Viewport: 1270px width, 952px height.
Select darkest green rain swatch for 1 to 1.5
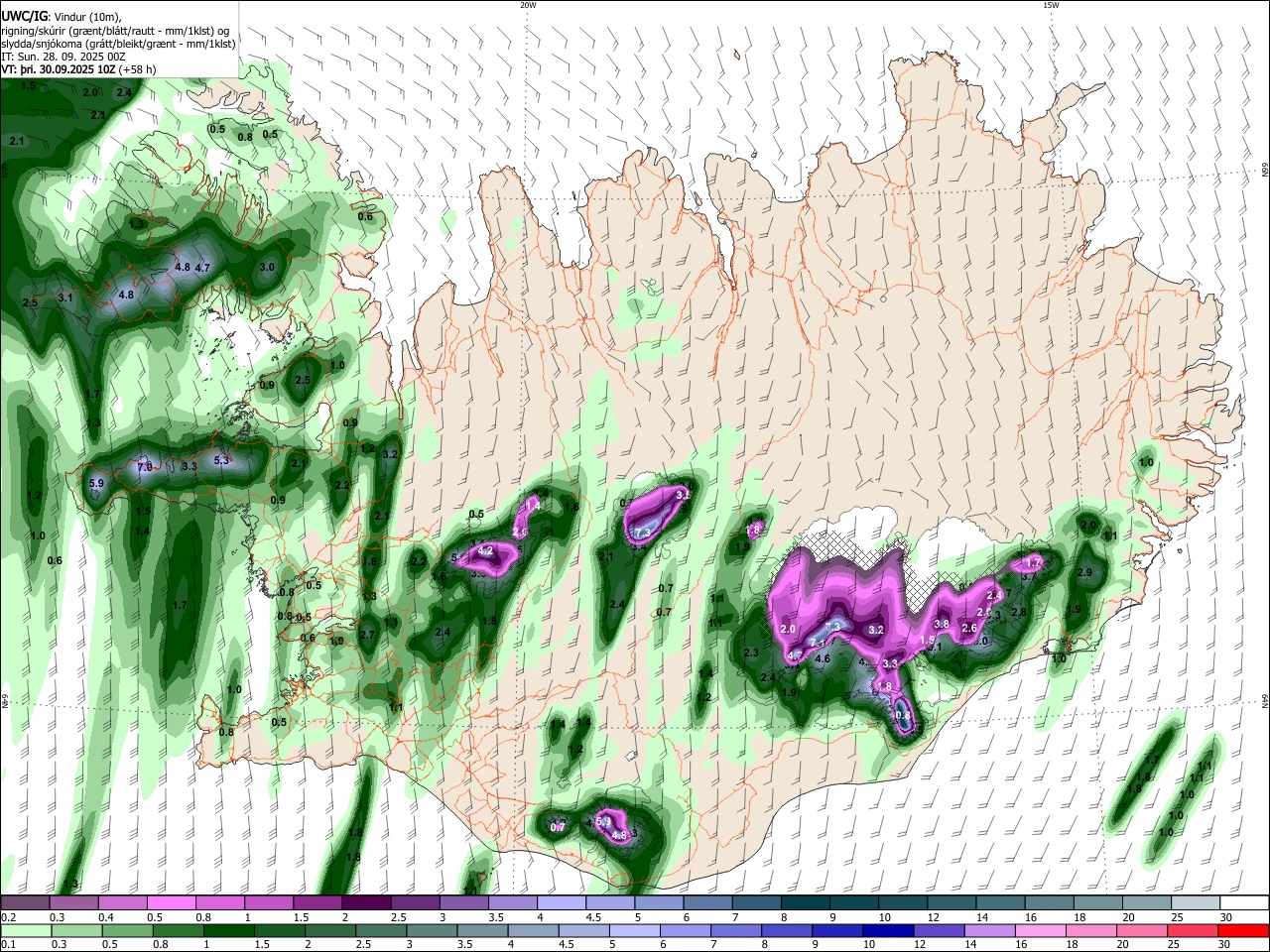click(229, 930)
